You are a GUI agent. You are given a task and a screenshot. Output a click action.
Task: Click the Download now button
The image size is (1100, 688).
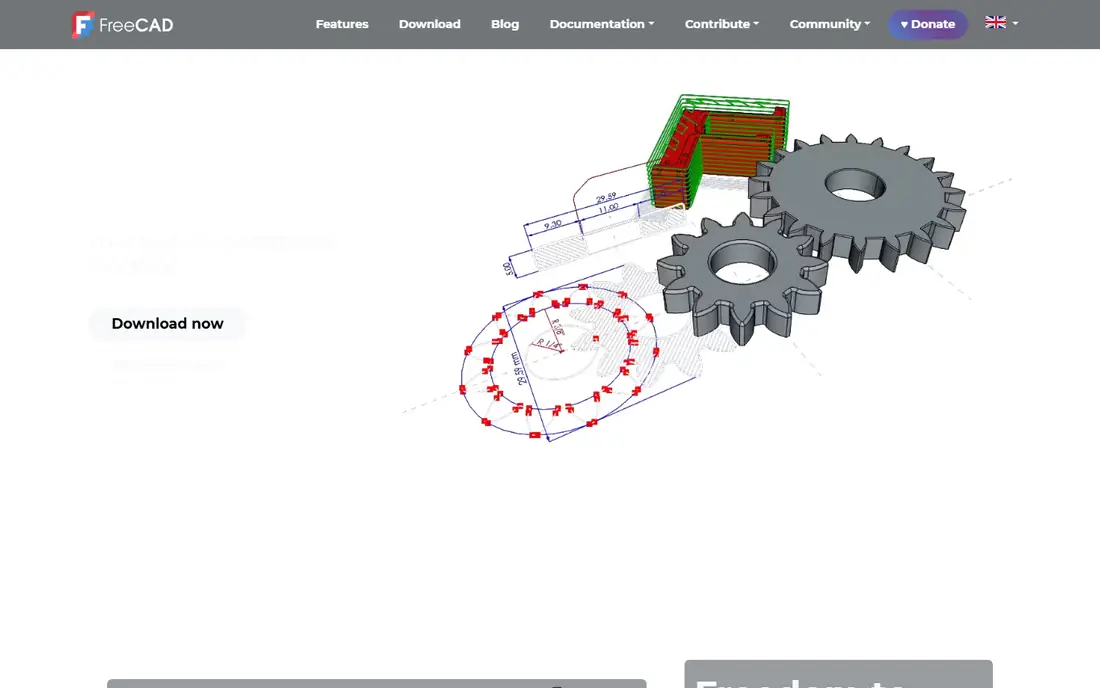click(x=167, y=323)
